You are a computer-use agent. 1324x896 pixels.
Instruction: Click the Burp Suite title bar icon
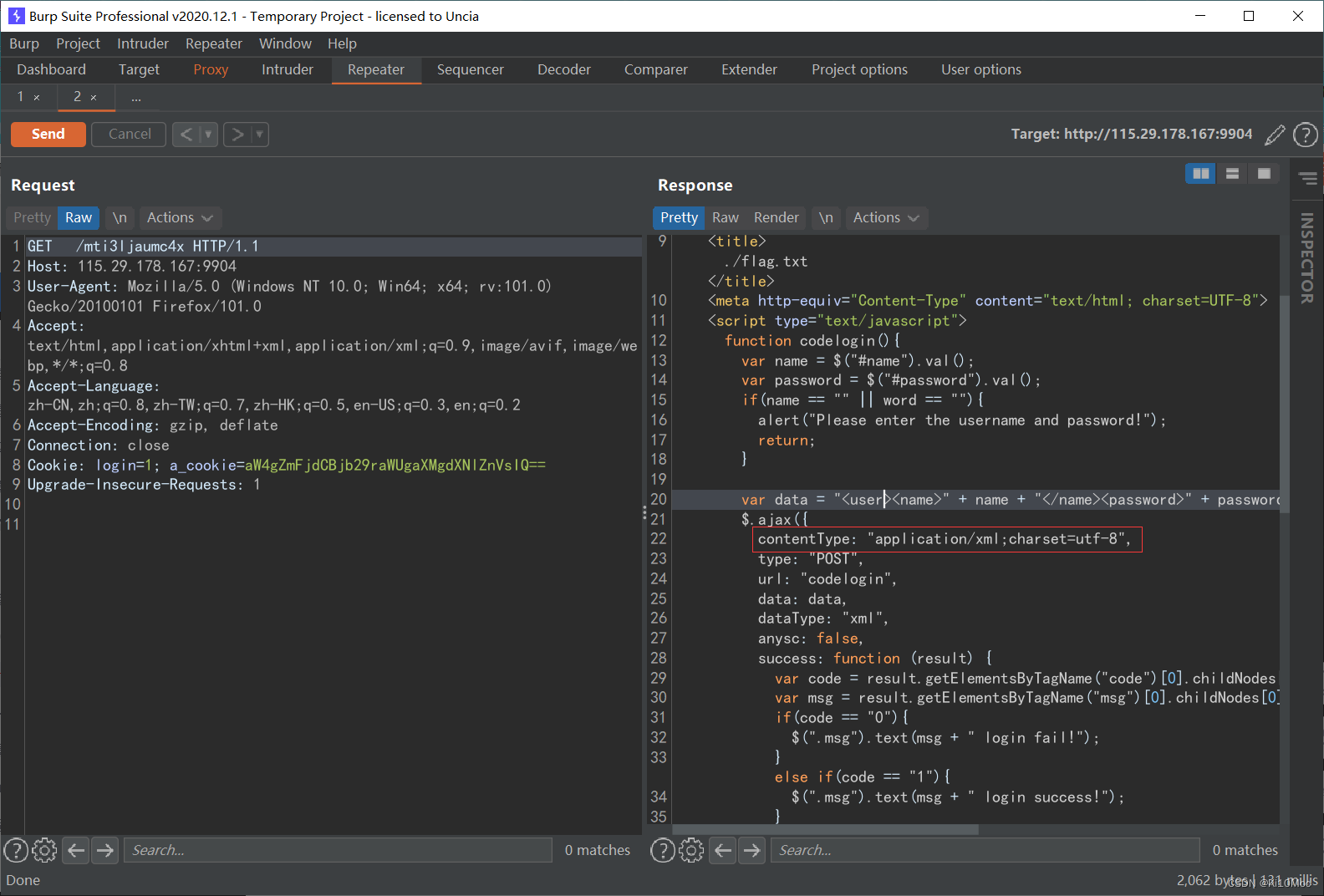tap(16, 16)
